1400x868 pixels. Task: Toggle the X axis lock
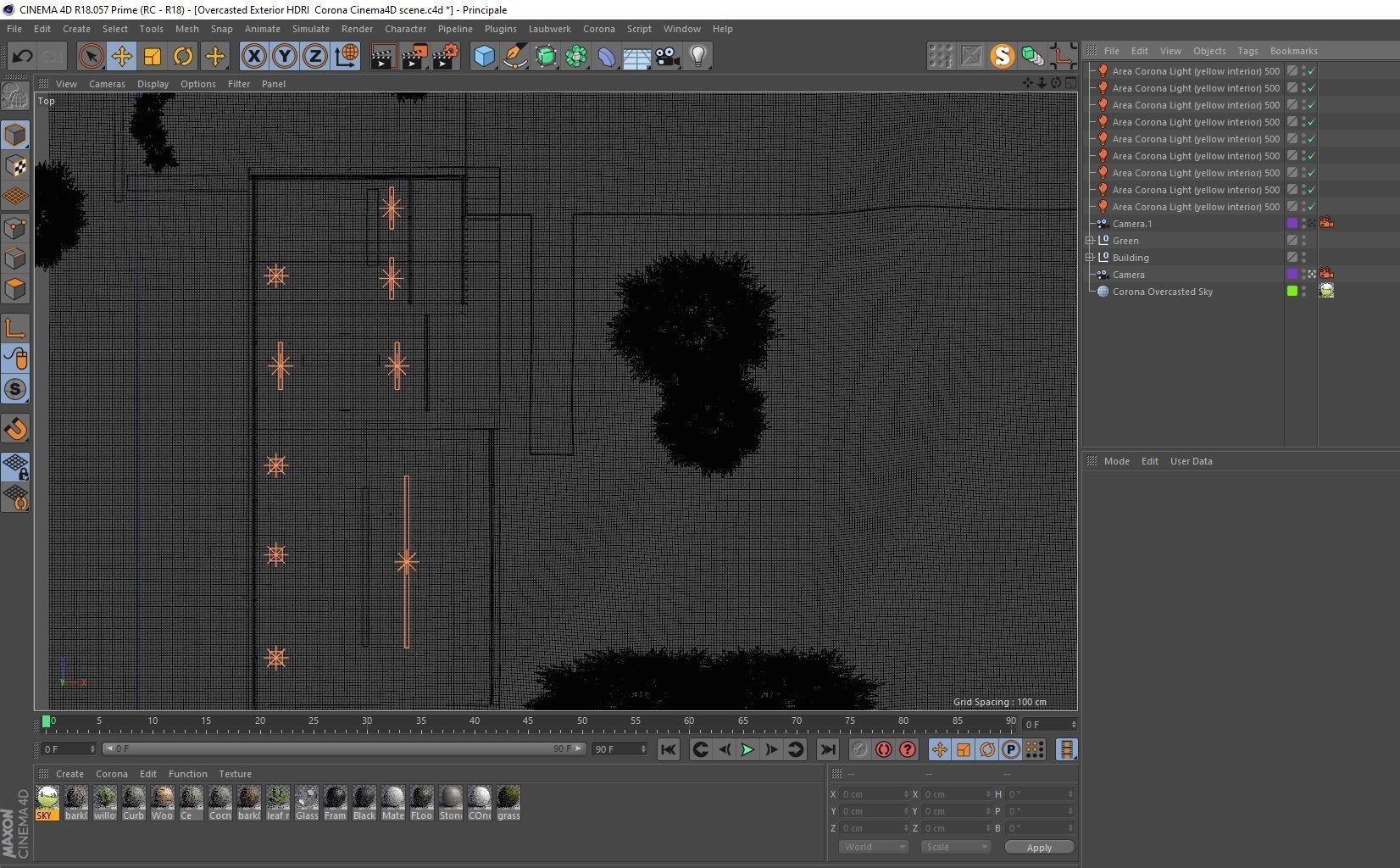pos(253,57)
